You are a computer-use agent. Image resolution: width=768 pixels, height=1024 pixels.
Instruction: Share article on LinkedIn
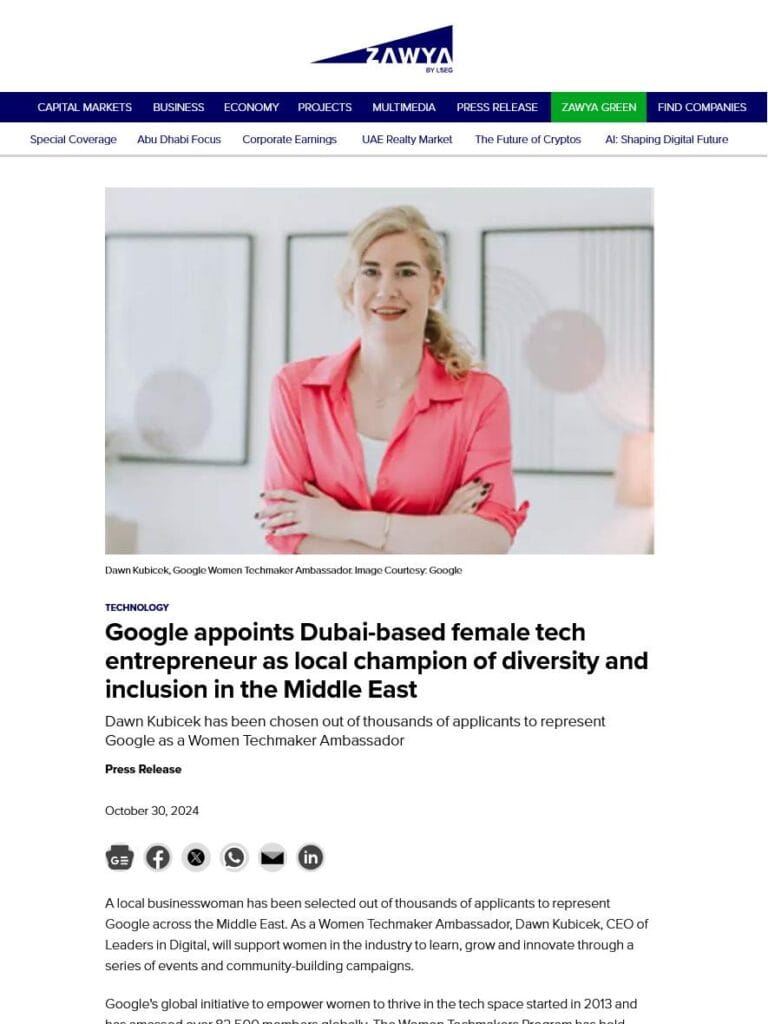point(310,857)
